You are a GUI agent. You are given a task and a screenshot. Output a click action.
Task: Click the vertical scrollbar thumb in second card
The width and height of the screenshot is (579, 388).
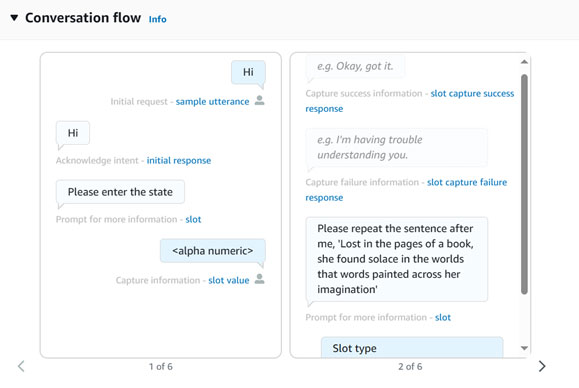(x=524, y=184)
